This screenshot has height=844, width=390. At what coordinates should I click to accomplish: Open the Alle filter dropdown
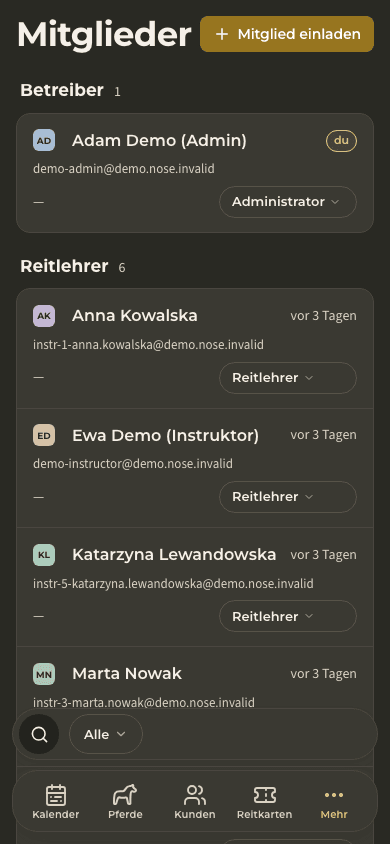pyautogui.click(x=106, y=734)
